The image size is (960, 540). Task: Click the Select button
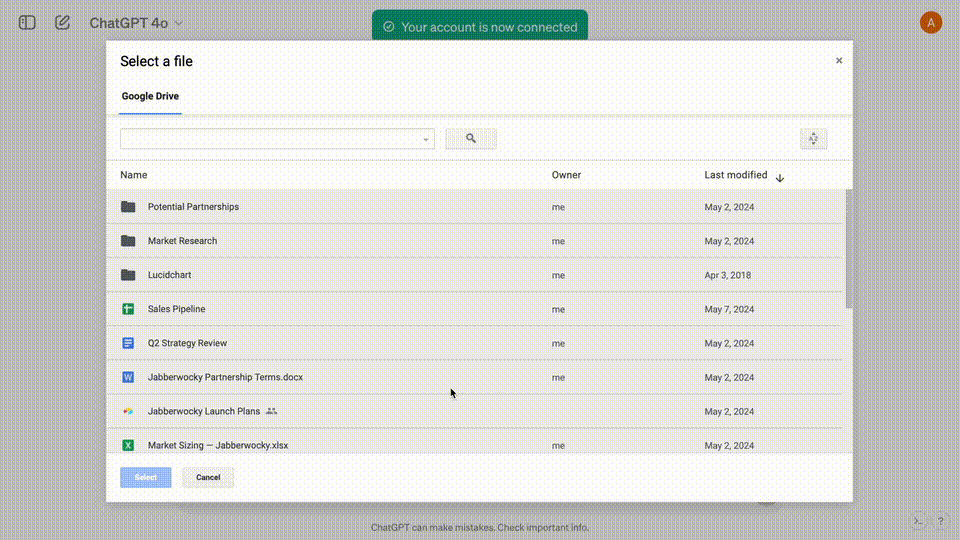(x=146, y=477)
